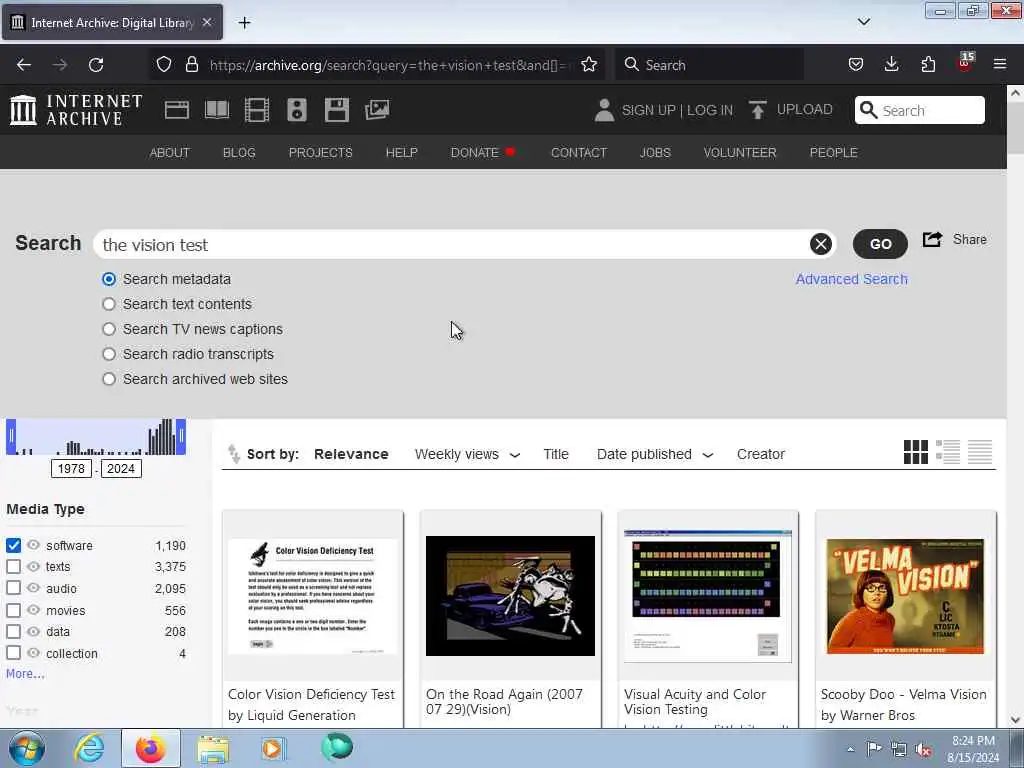Click the 1978 start year field

coord(71,469)
